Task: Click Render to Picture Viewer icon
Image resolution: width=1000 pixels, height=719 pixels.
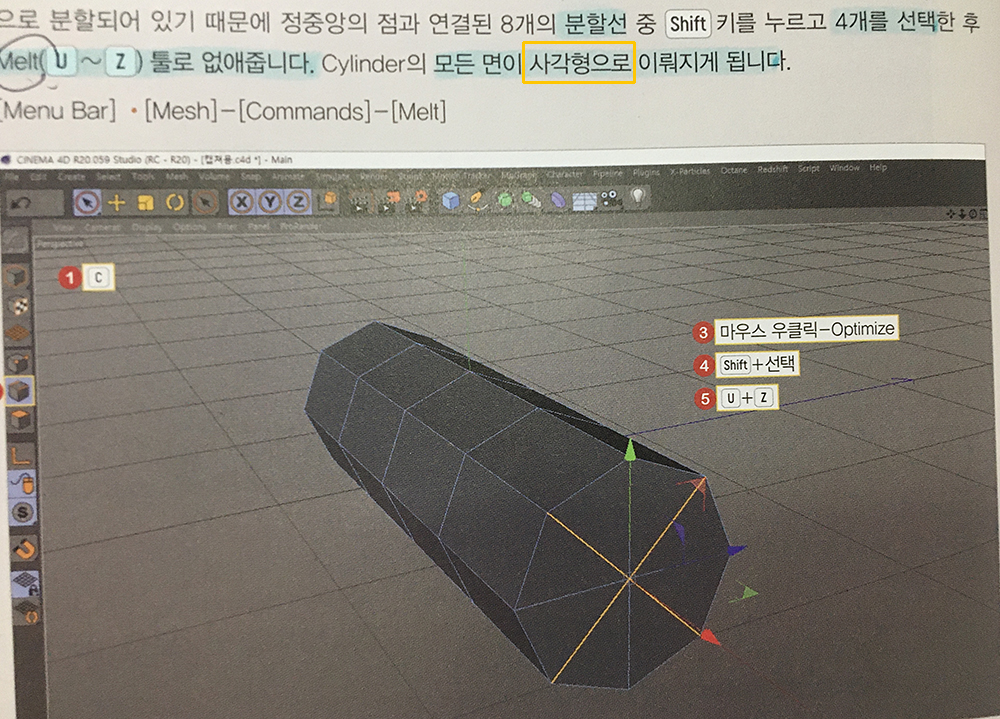Action: pyautogui.click(x=390, y=200)
